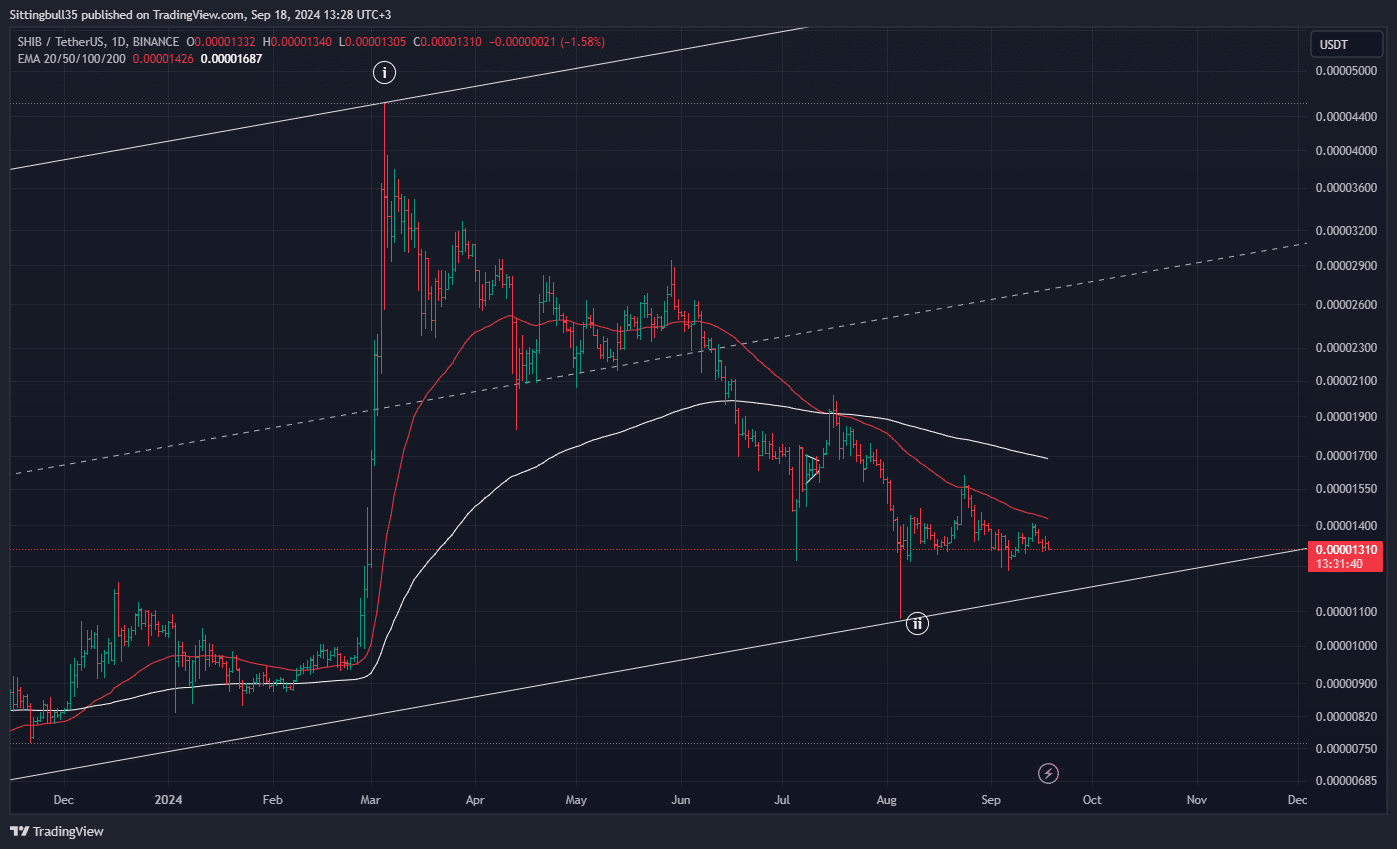1397x849 pixels.
Task: Click the Nov label on the time axis
Action: pos(1196,800)
